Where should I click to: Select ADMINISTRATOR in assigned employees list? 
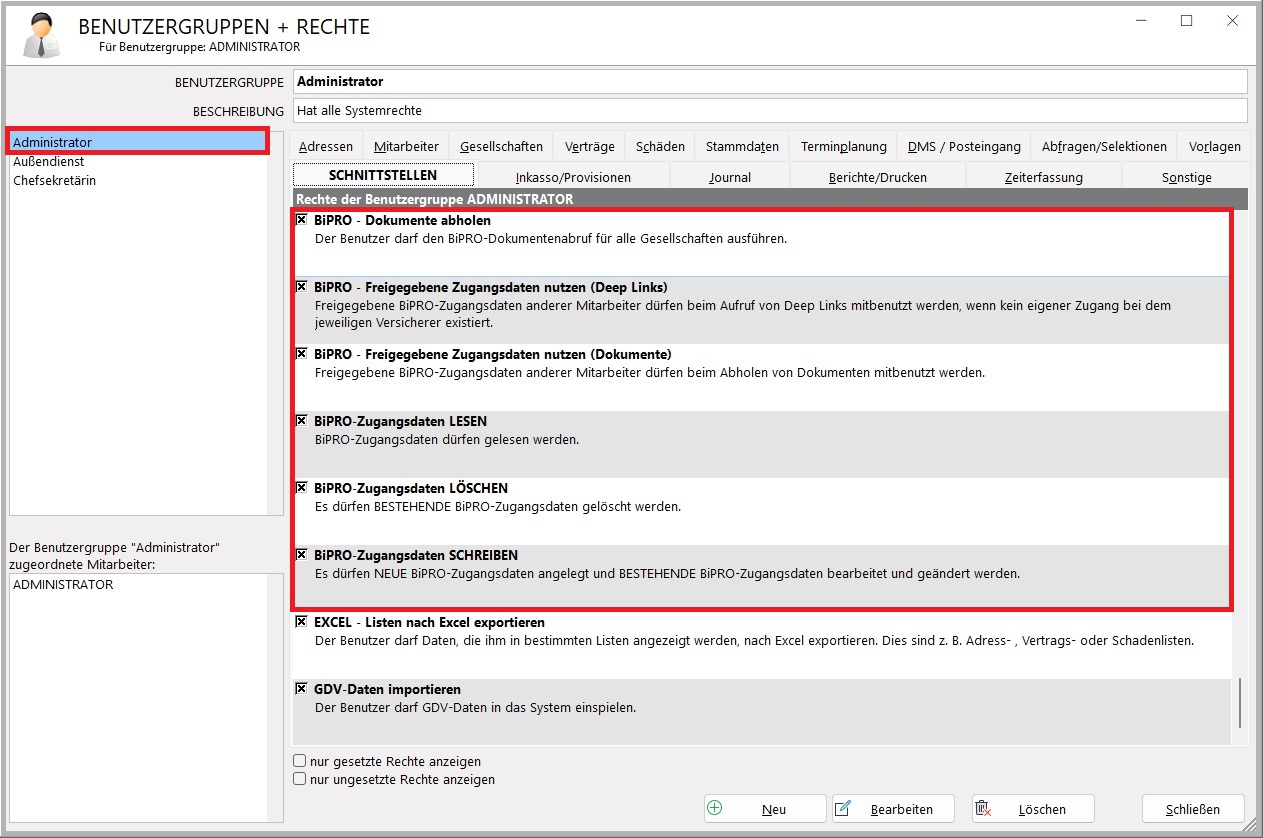tap(63, 585)
